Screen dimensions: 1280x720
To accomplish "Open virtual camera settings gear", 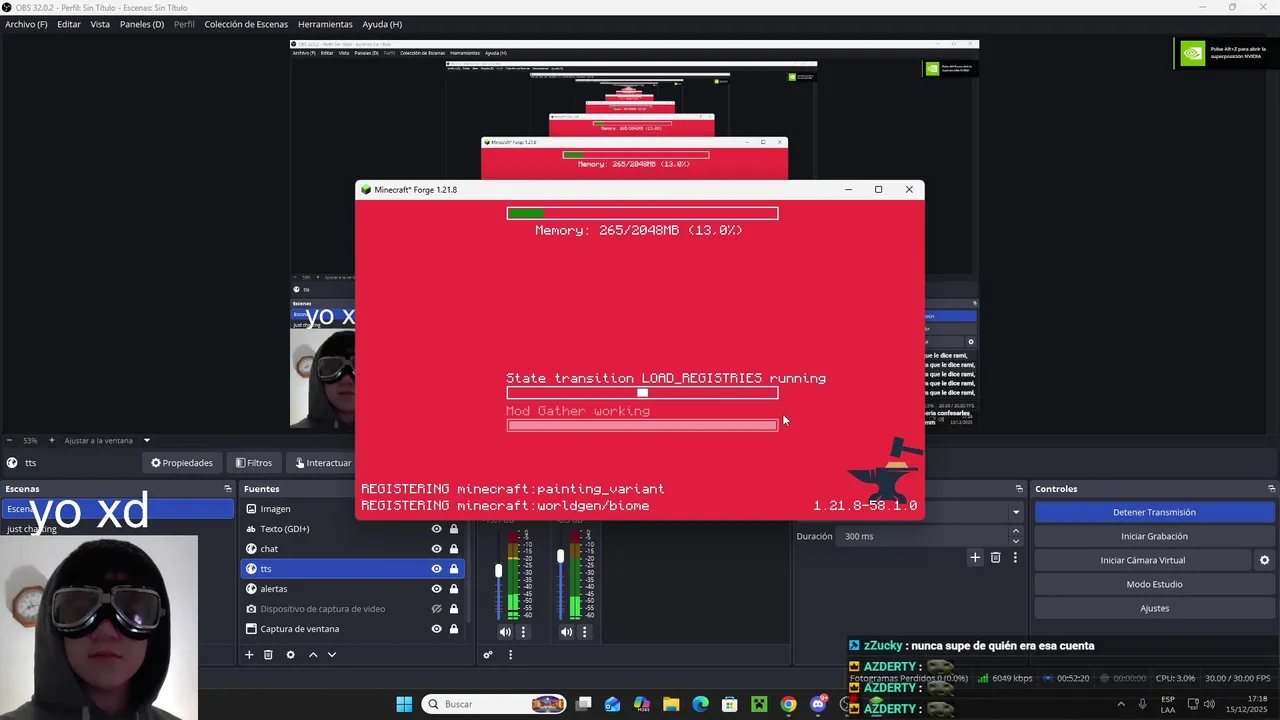I will click(1264, 560).
